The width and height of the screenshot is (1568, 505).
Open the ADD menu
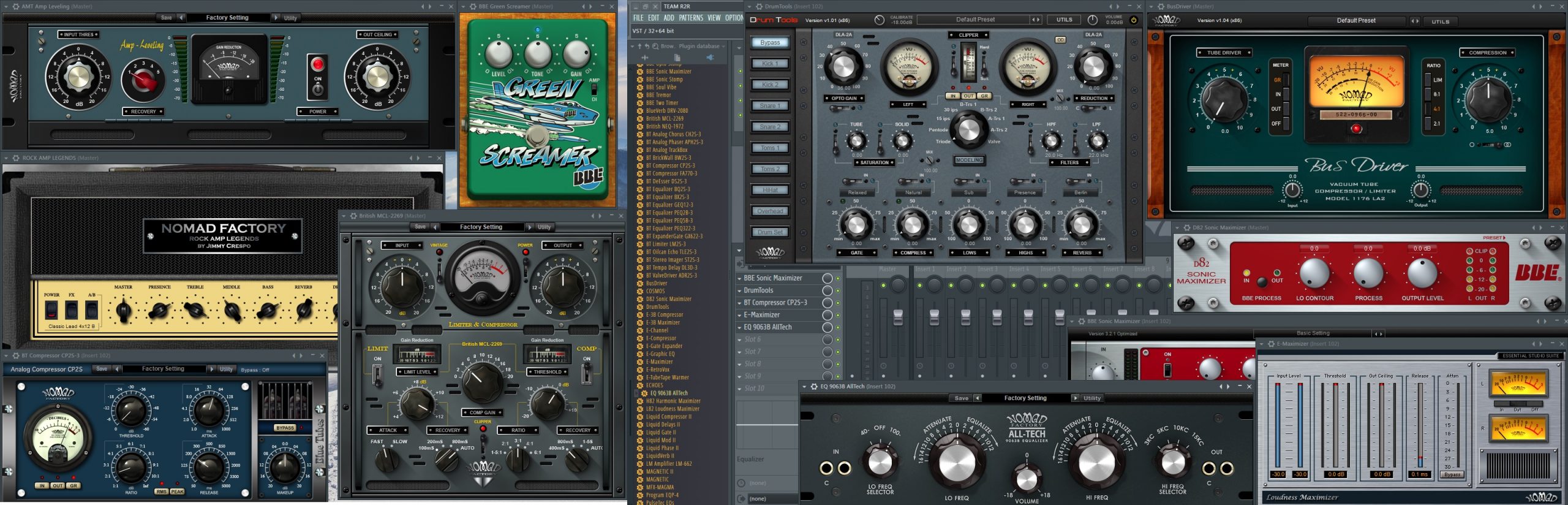pyautogui.click(x=669, y=18)
